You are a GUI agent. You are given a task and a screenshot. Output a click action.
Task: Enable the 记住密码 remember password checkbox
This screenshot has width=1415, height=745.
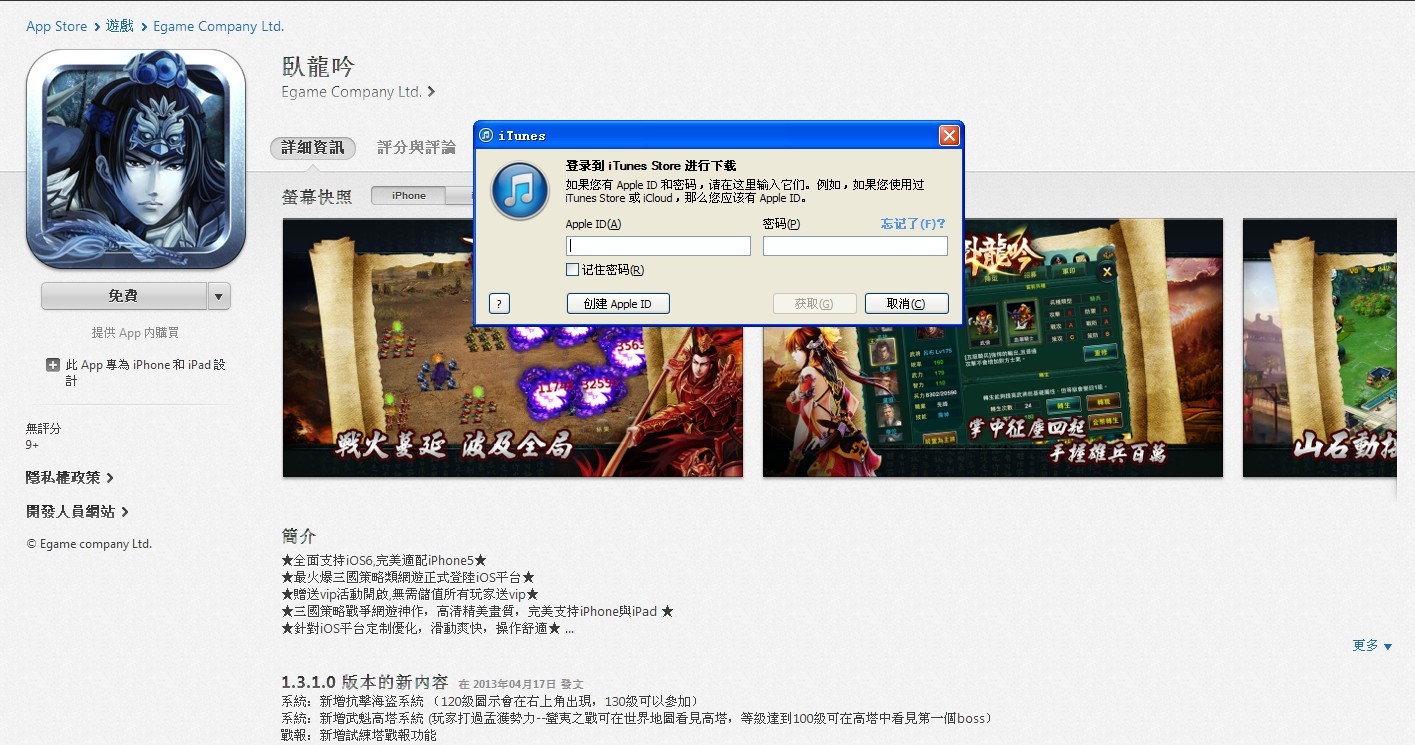[x=572, y=270]
